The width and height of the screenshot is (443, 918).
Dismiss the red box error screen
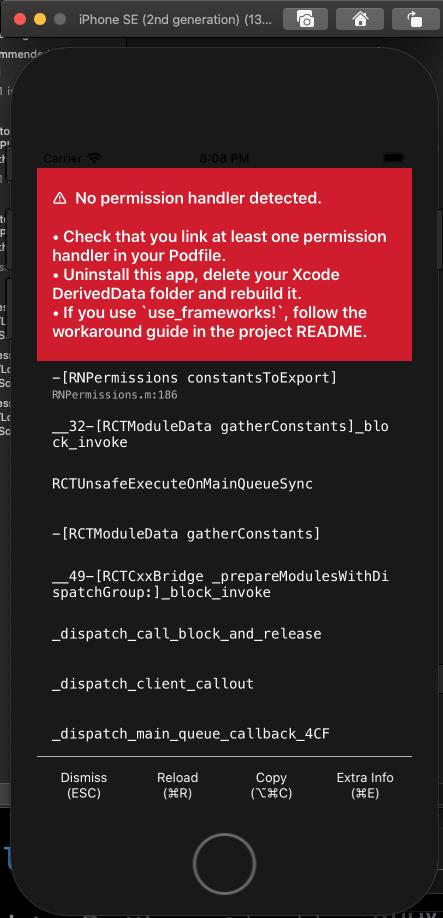(84, 785)
